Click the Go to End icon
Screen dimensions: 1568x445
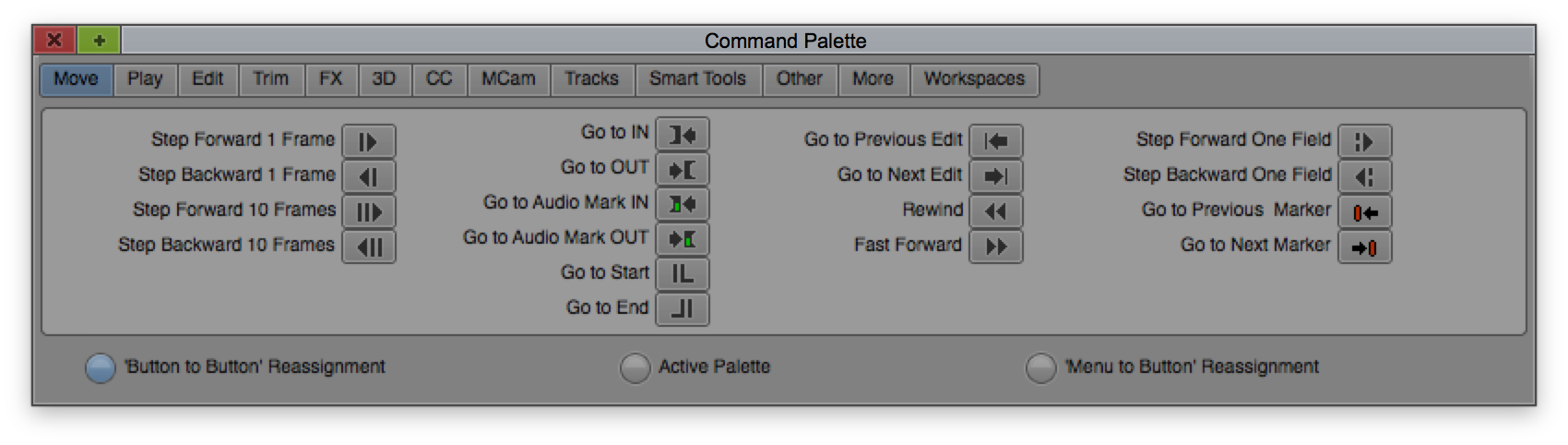point(683,309)
